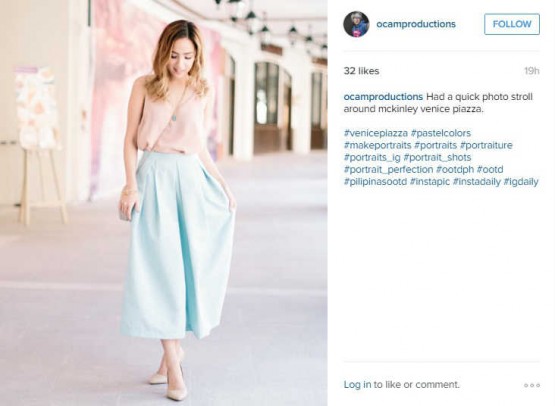Open the #venicepiazza hashtag
Viewport: 555px width, 406px height.
pos(376,133)
